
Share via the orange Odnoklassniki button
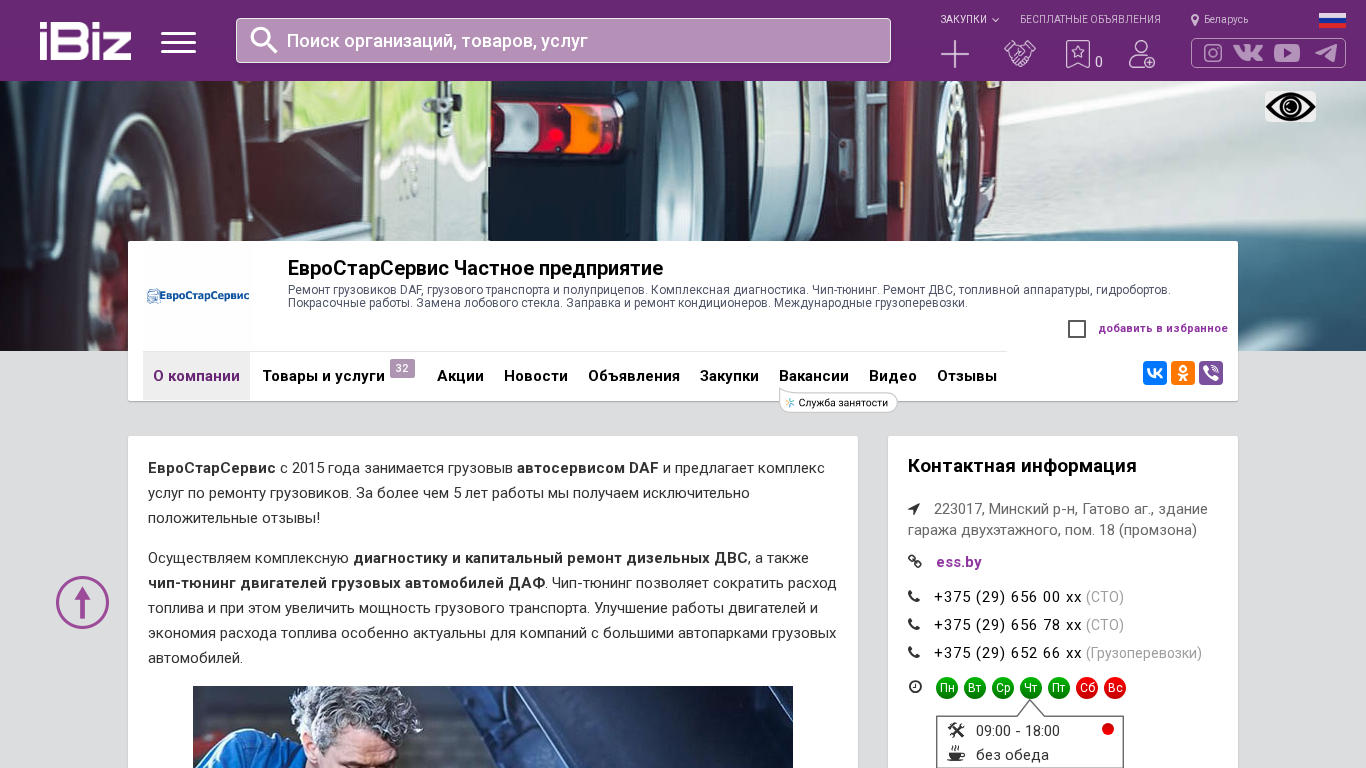(x=1183, y=373)
